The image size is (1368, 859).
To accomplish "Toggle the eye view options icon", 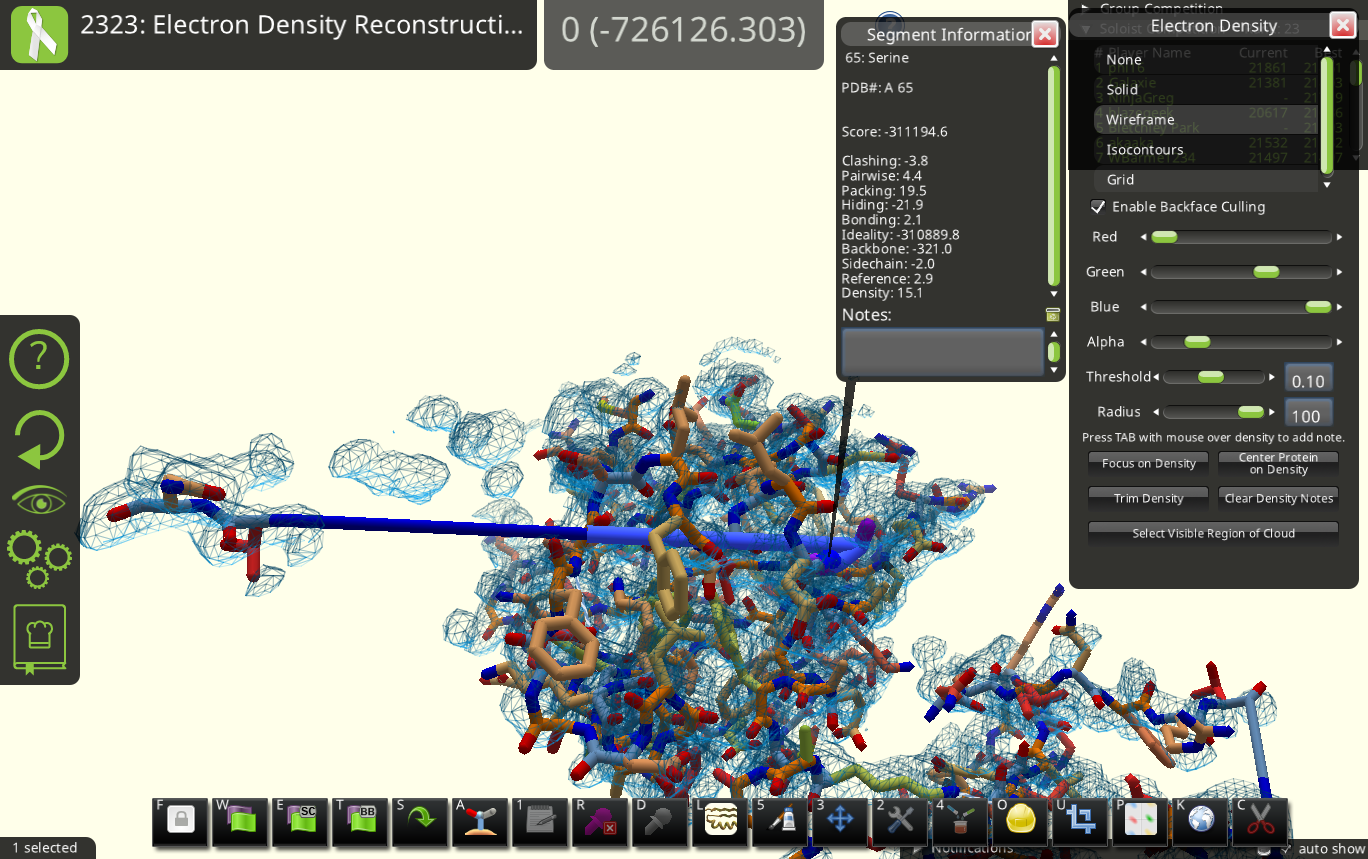I will 39,499.
